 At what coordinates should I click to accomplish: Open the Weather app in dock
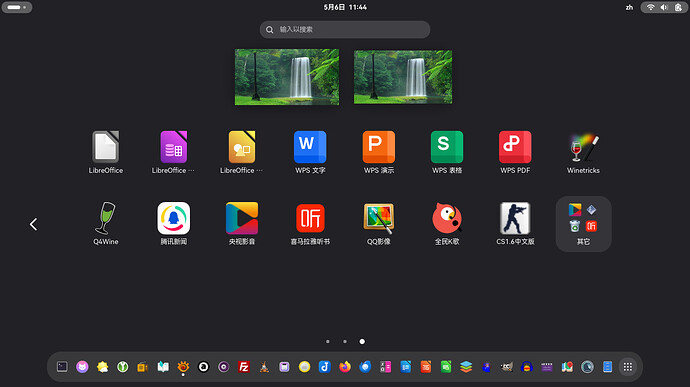click(x=103, y=366)
